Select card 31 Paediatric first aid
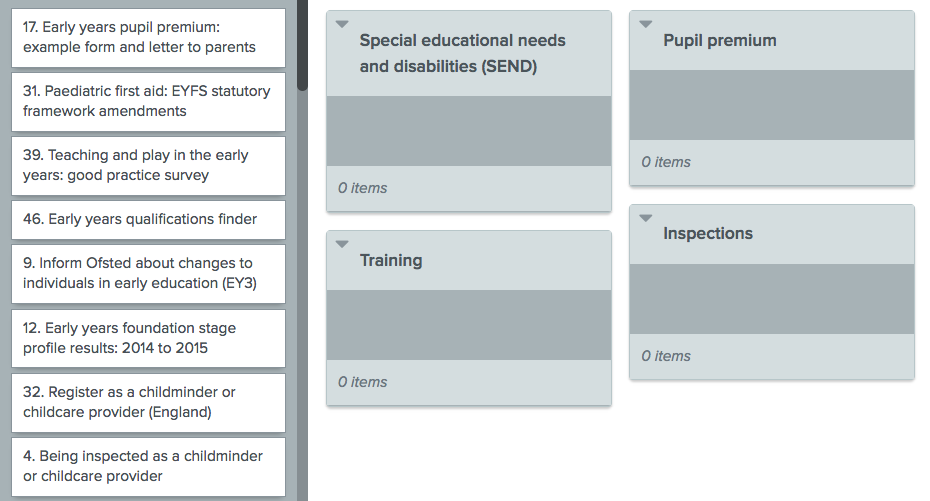Image resolution: width=930 pixels, height=501 pixels. 148,102
